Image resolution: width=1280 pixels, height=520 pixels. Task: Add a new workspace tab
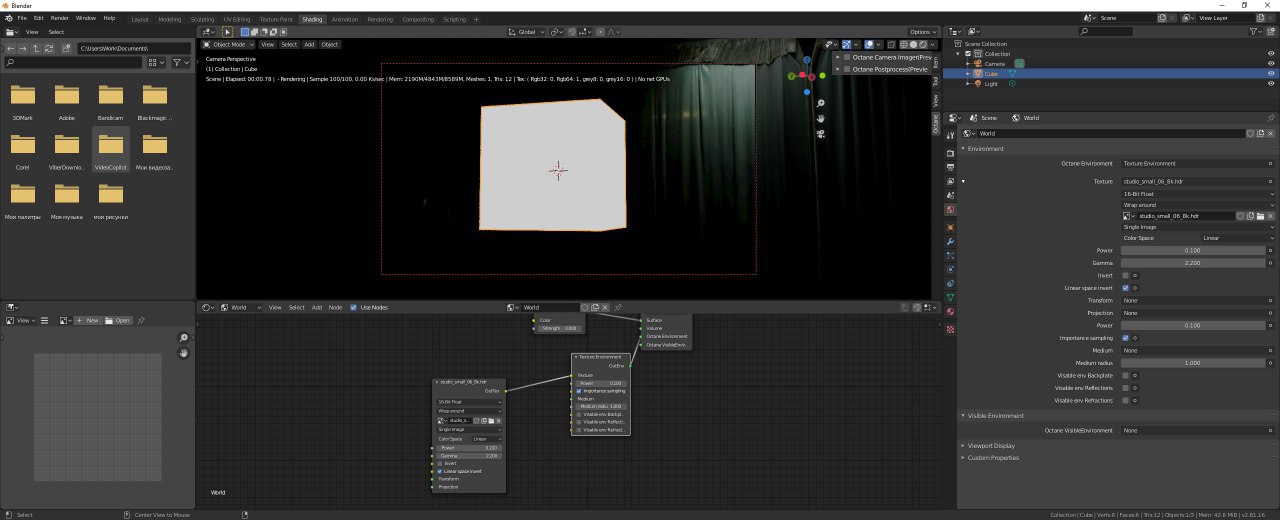tap(476, 19)
